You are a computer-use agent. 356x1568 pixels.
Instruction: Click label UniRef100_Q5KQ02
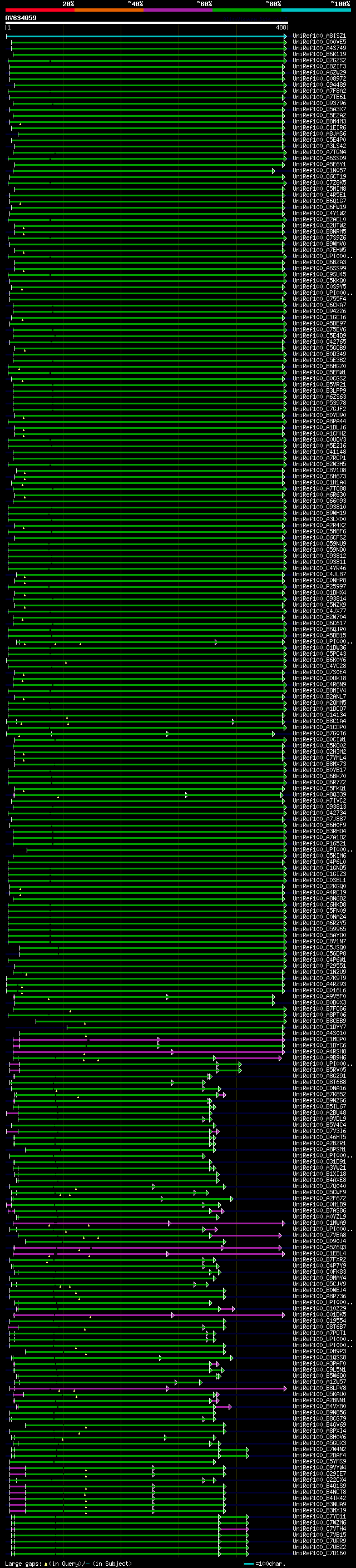pyautogui.click(x=319, y=745)
